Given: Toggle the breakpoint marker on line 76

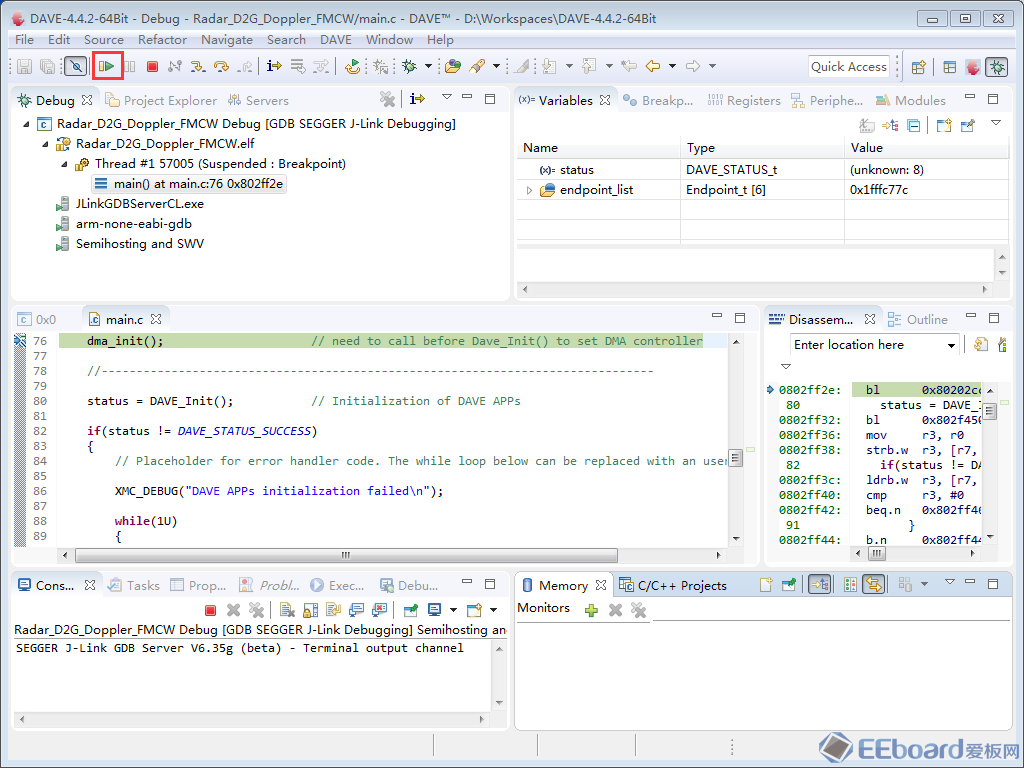Looking at the screenshot, I should coord(20,341).
